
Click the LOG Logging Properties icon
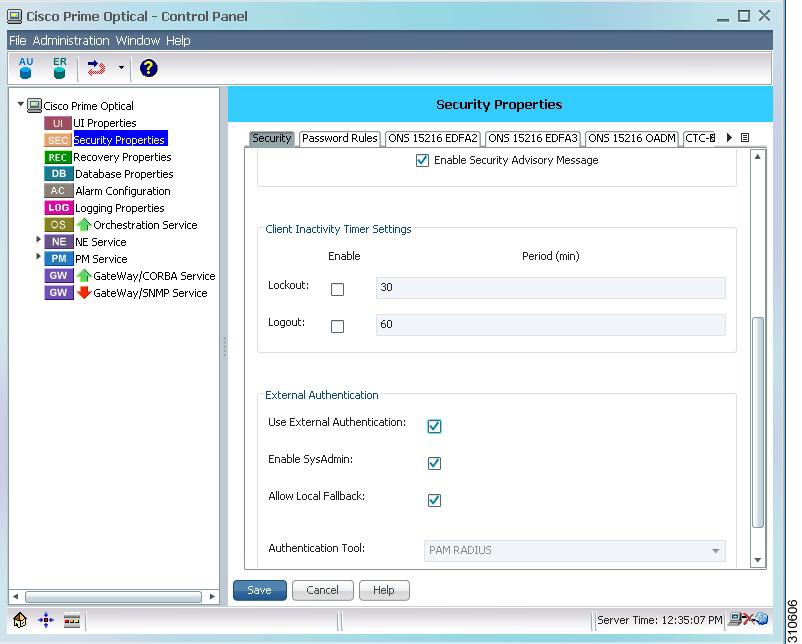[58, 208]
